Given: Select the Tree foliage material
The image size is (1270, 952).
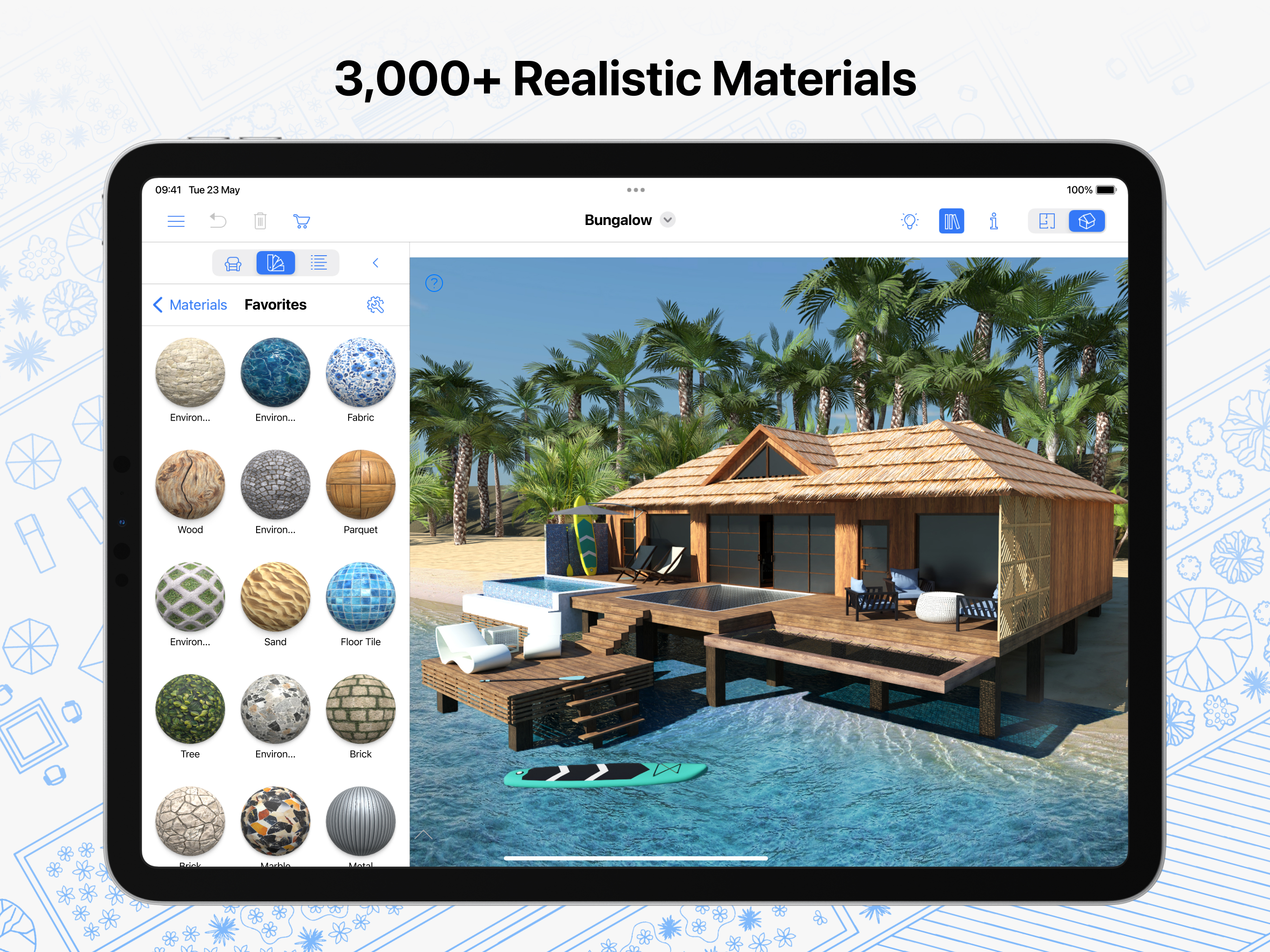Looking at the screenshot, I should pos(190,709).
